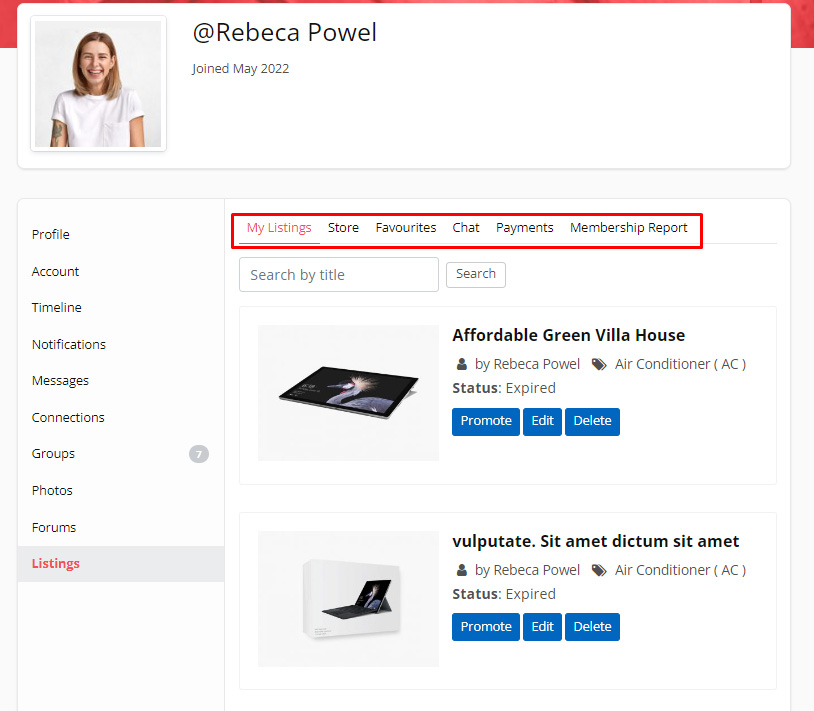View Notifications in the sidebar
814x711 pixels.
click(69, 345)
